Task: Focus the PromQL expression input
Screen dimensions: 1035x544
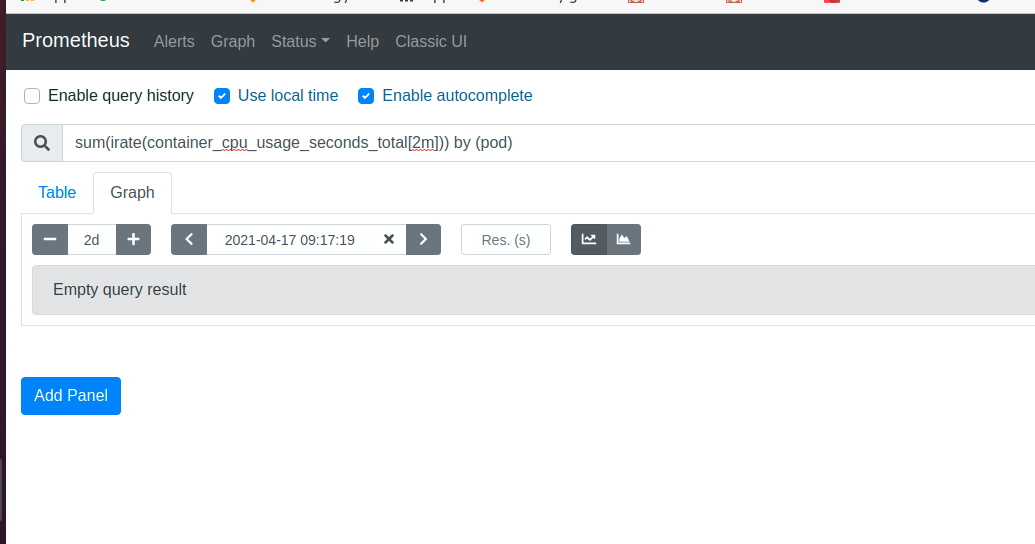Action: click(x=548, y=143)
